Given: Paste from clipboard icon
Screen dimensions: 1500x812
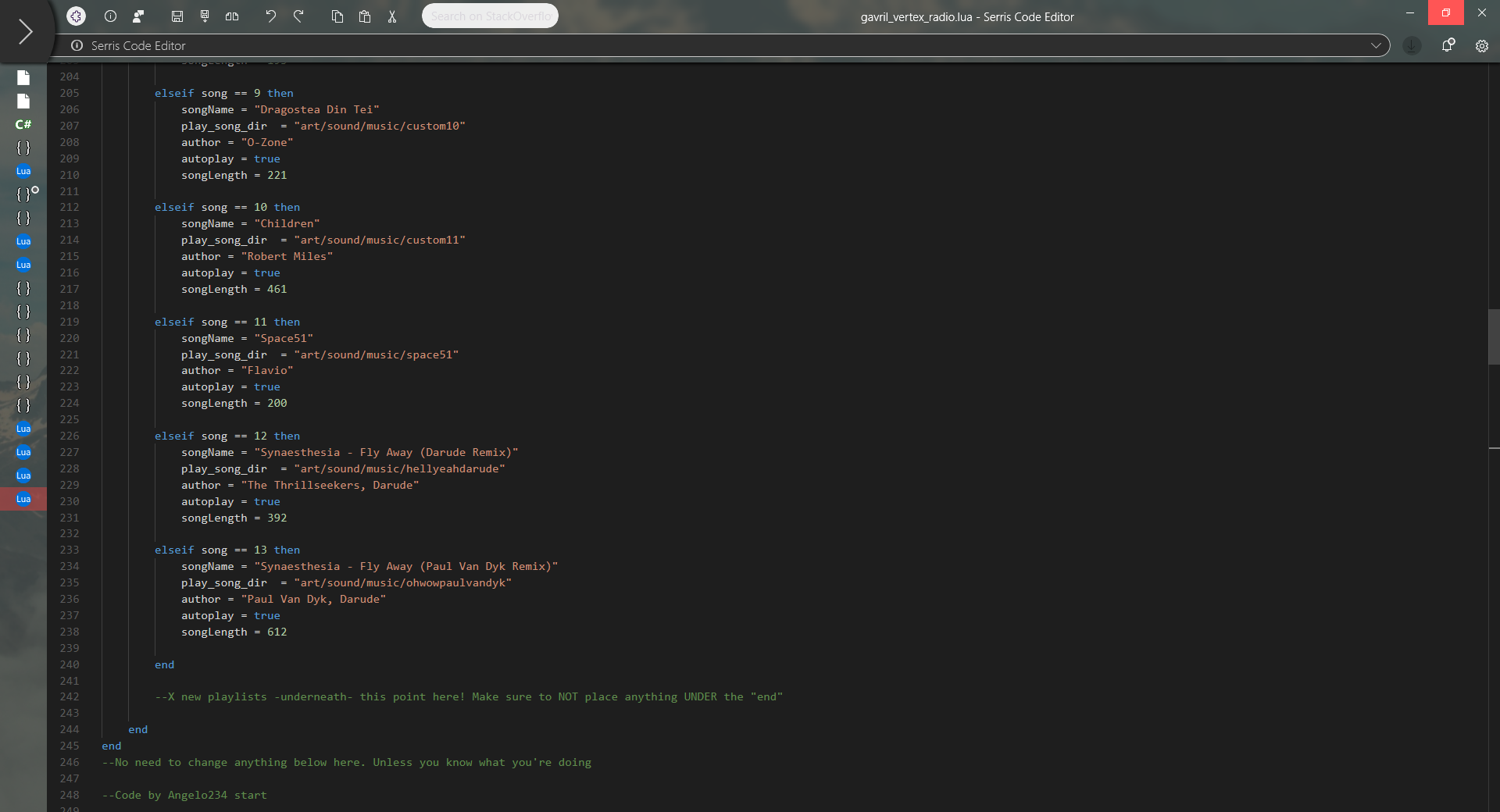Looking at the screenshot, I should 365,16.
